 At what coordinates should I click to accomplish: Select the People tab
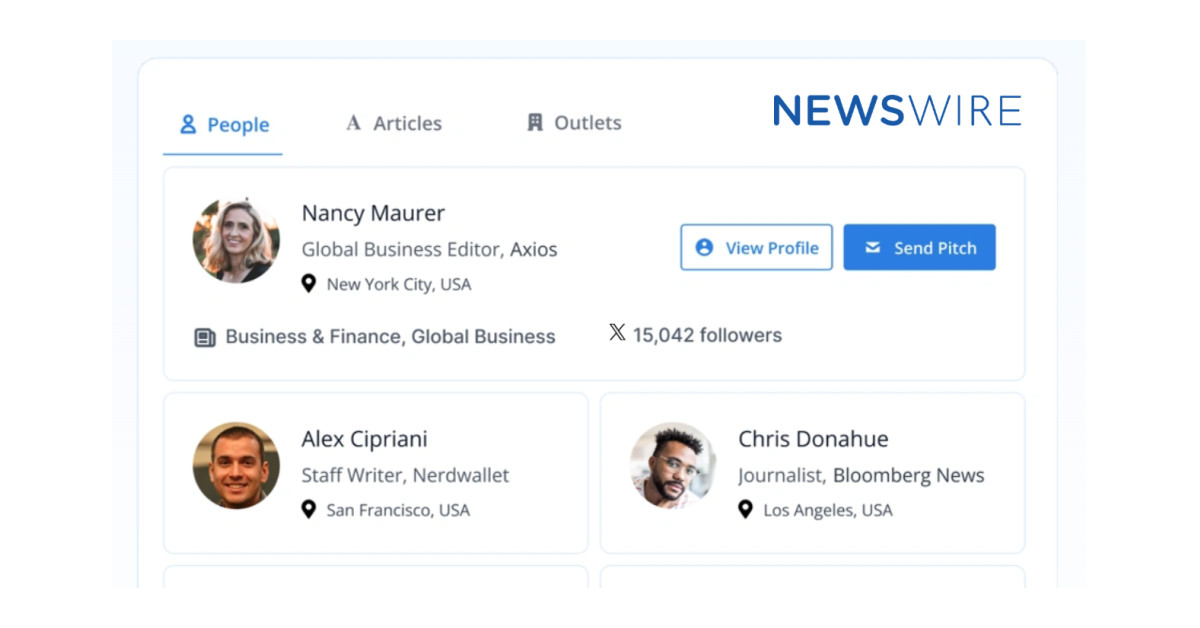pyautogui.click(x=222, y=124)
